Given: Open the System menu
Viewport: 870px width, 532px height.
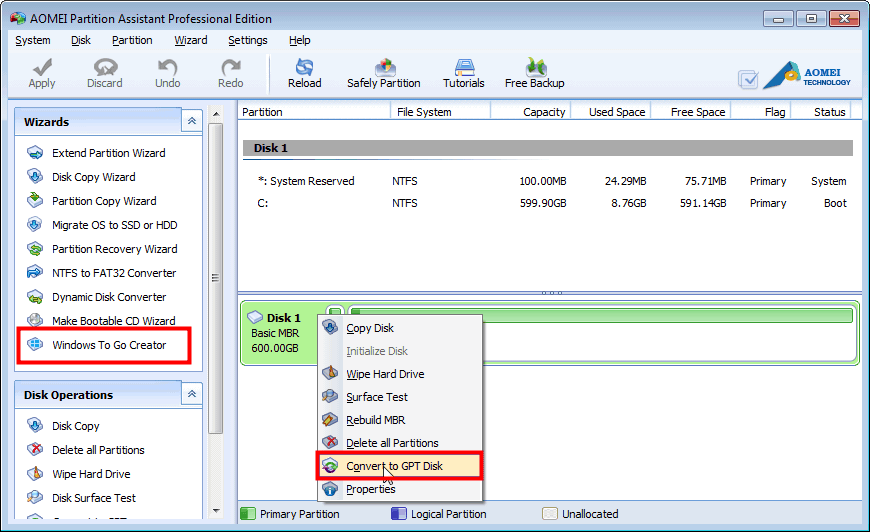Looking at the screenshot, I should coord(33,40).
